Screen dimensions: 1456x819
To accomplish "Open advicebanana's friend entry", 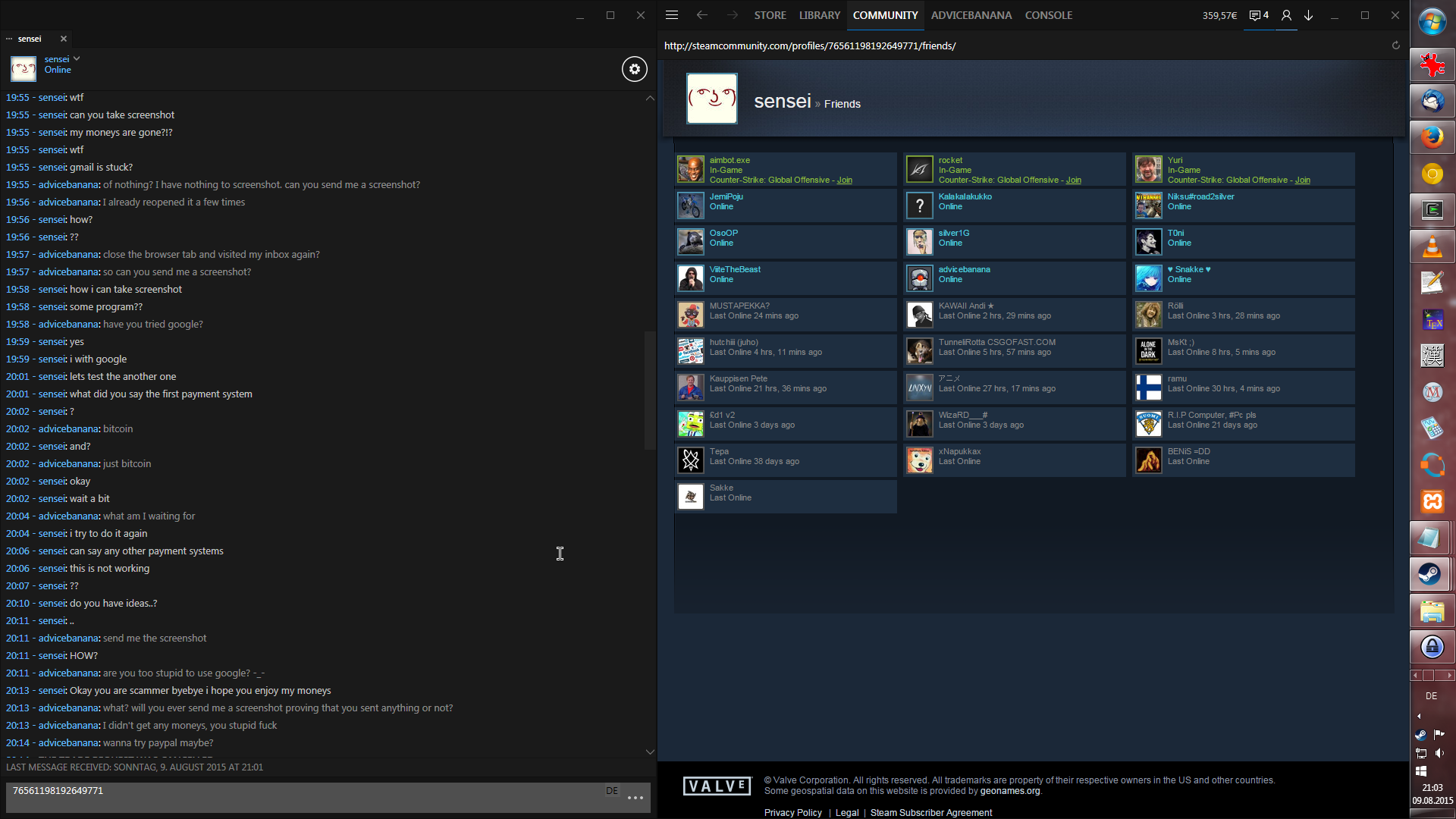I will (x=964, y=270).
